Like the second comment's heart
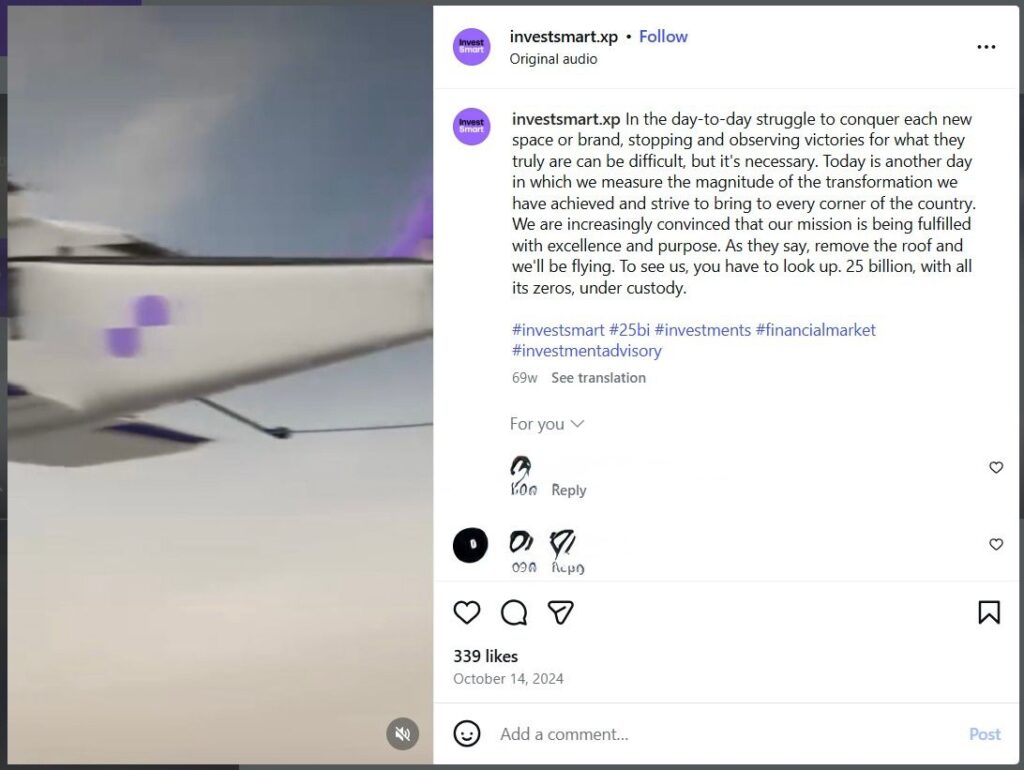Viewport: 1024px width, 770px height. click(996, 544)
